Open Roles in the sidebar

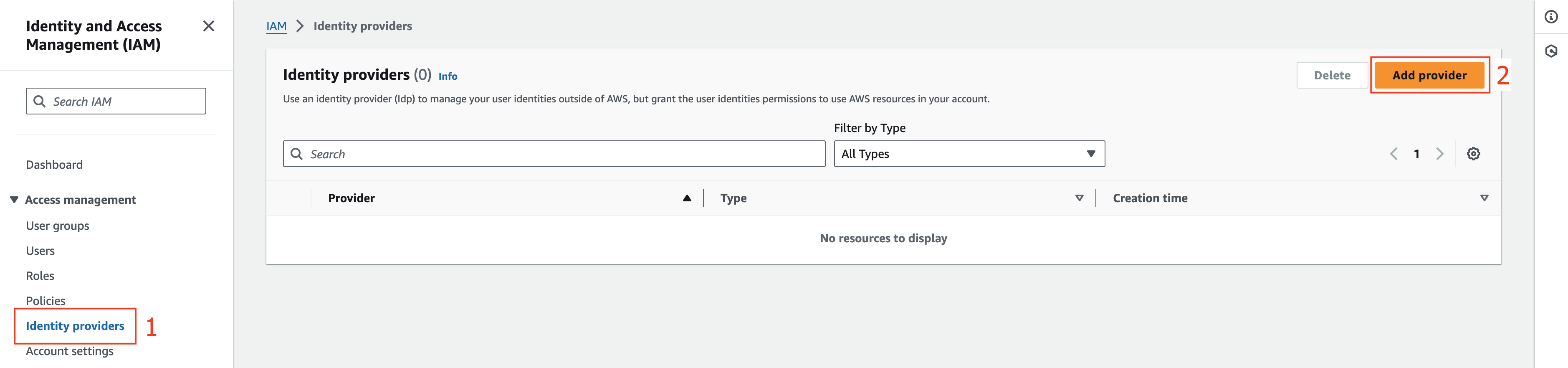pyautogui.click(x=40, y=276)
